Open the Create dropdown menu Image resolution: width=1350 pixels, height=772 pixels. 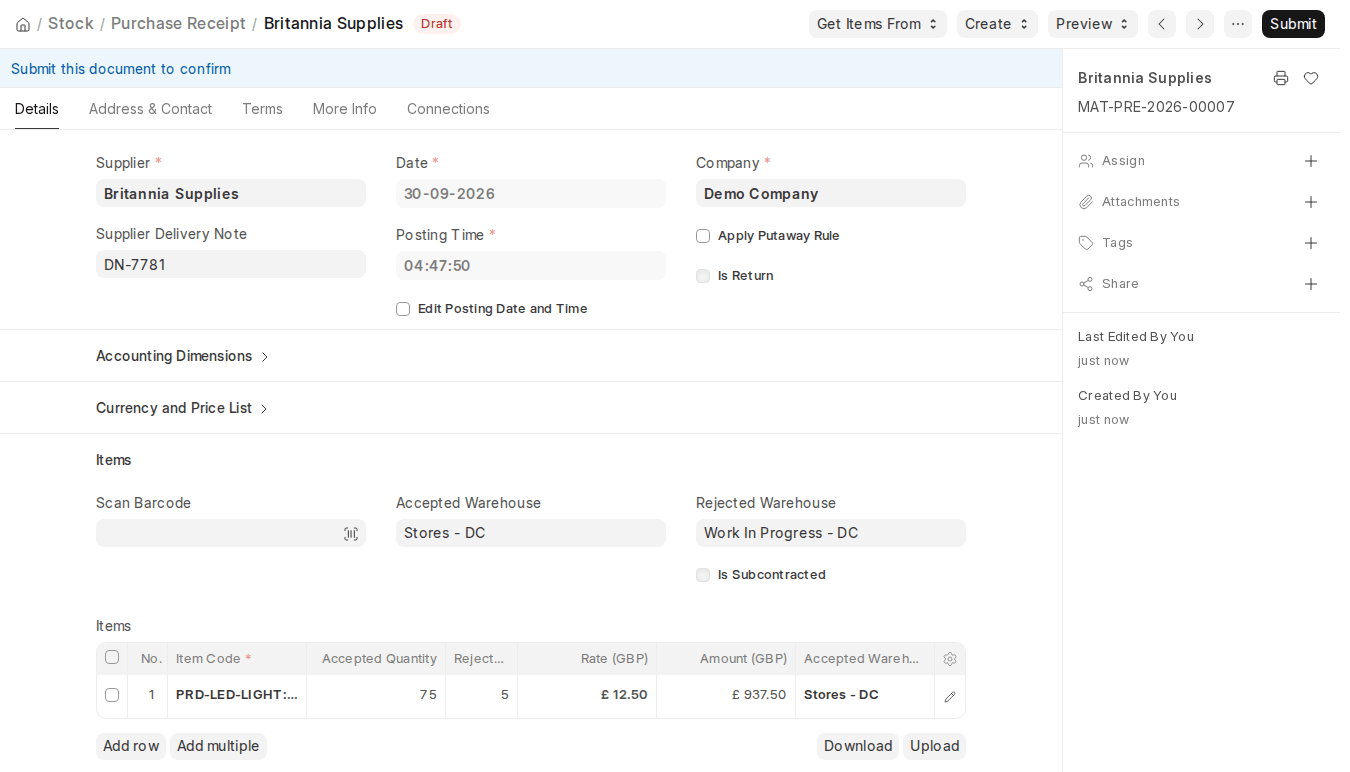pos(997,24)
